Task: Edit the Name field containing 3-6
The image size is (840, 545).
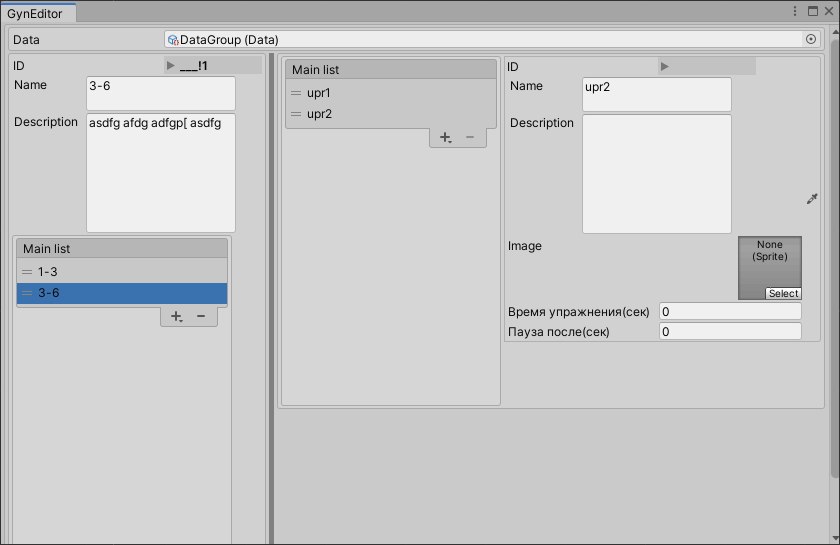Action: [161, 93]
